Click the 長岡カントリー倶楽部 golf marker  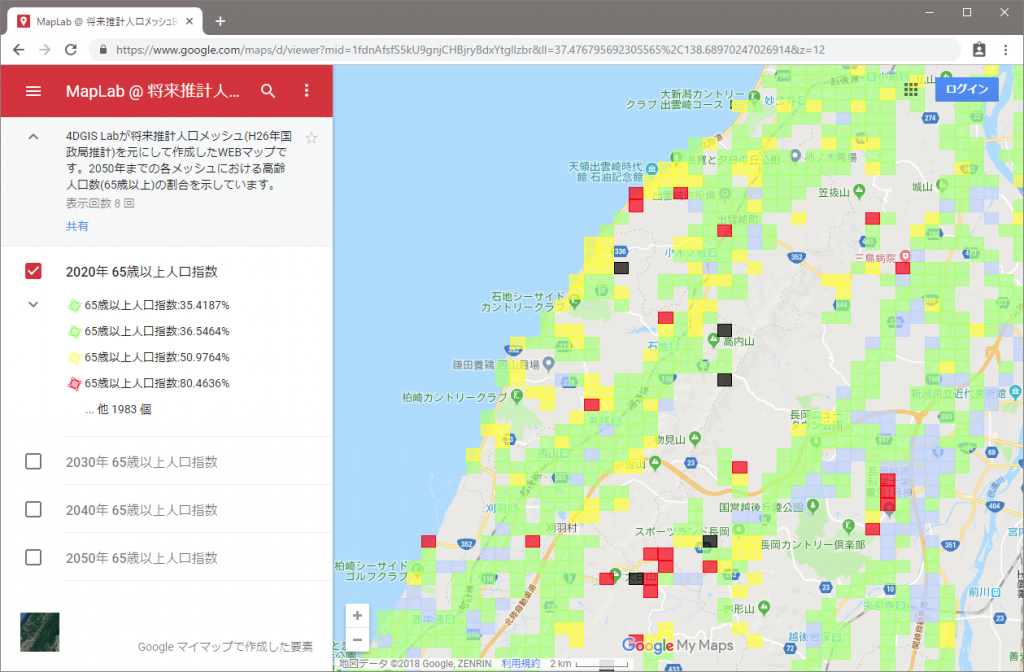[x=848, y=525]
